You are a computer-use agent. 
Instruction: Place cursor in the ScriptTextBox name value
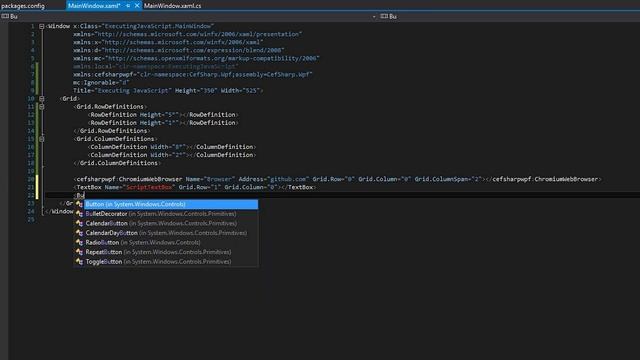pyautogui.click(x=149, y=187)
